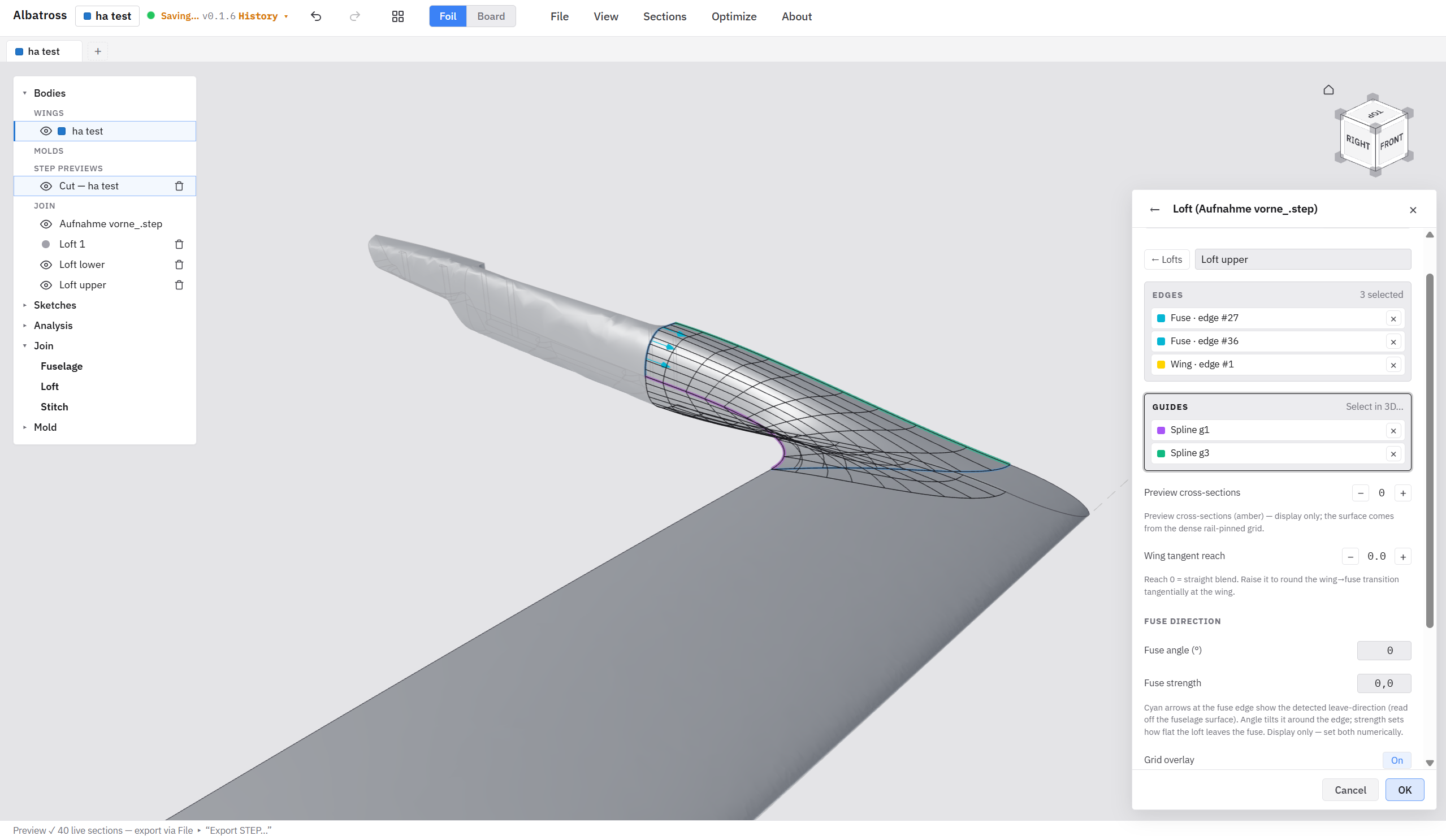1446x840 pixels.
Task: Expand the Sketches section
Action: (25, 305)
